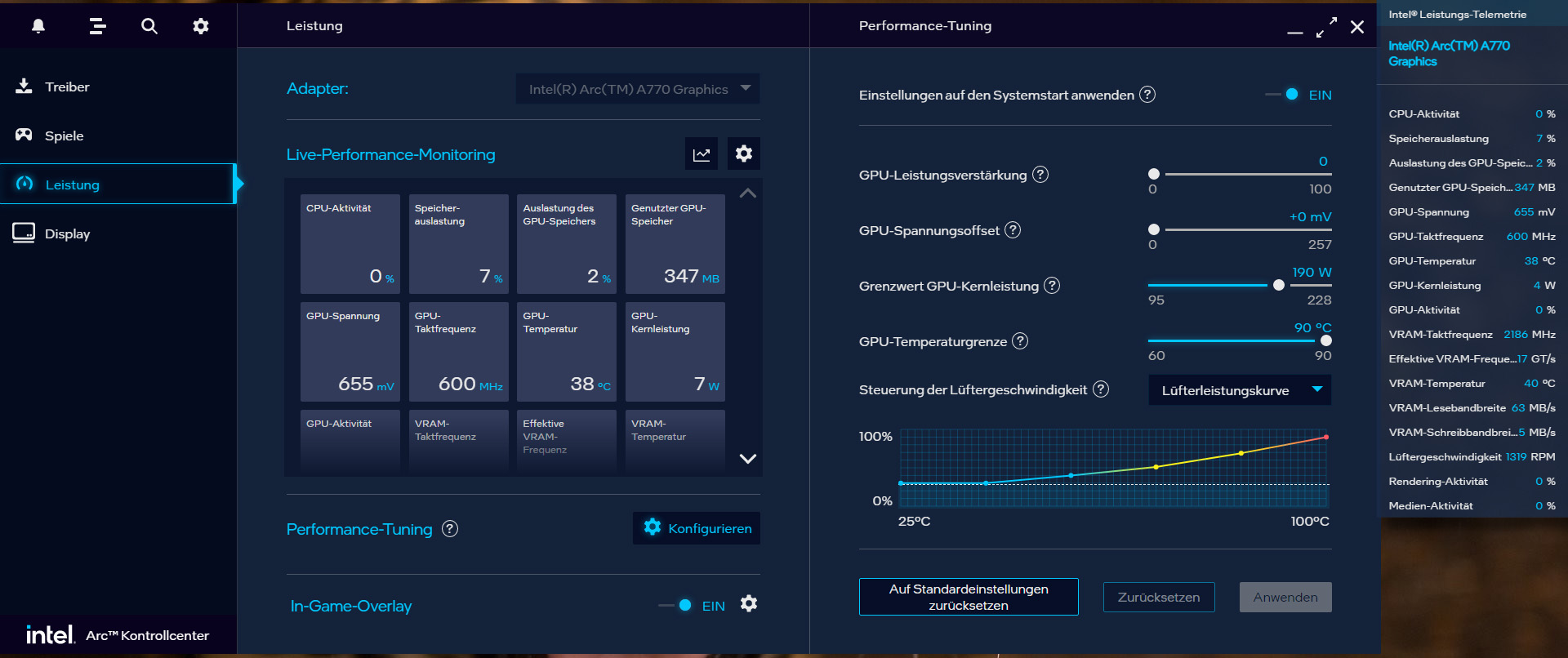Select the Leistung sidebar item
1568x658 pixels.
coord(118,185)
